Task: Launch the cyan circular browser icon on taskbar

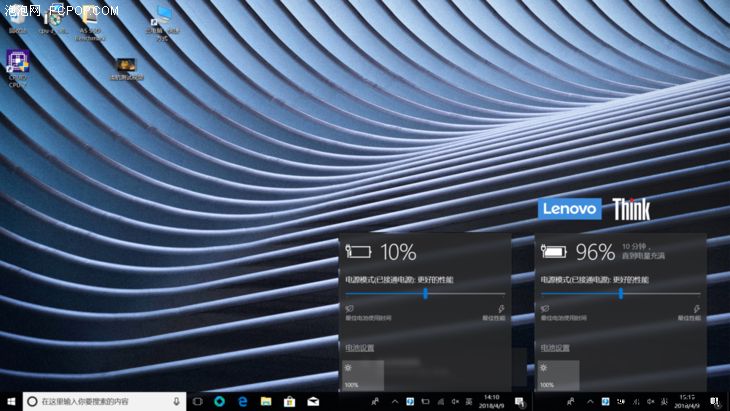Action: click(x=220, y=401)
